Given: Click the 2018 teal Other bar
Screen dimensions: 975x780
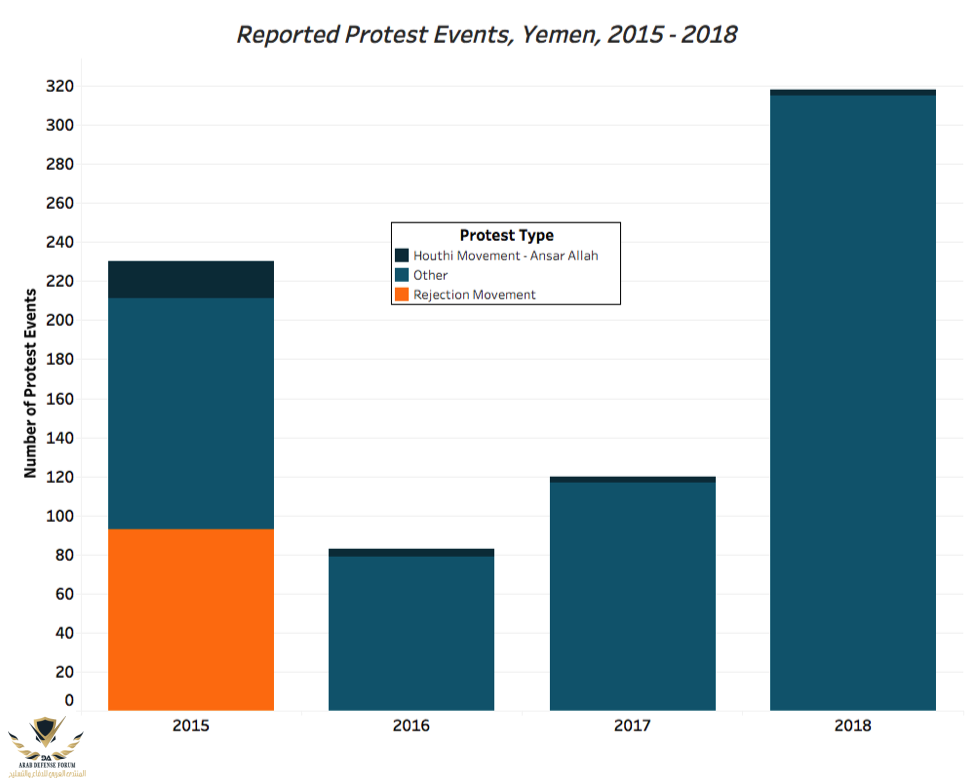Looking at the screenshot, I should click(x=852, y=402).
